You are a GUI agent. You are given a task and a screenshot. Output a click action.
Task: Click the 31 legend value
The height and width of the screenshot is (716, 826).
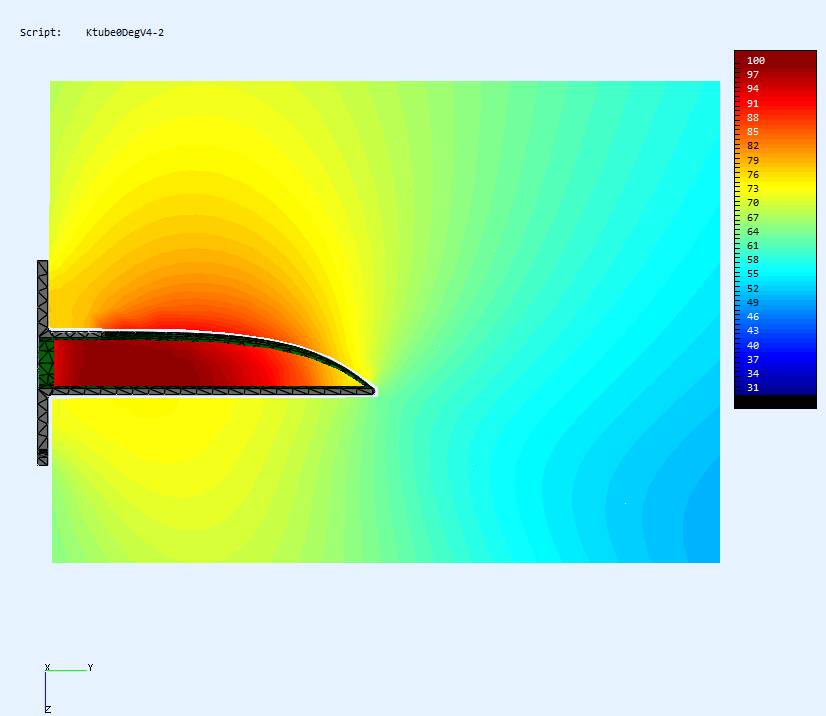pyautogui.click(x=753, y=388)
